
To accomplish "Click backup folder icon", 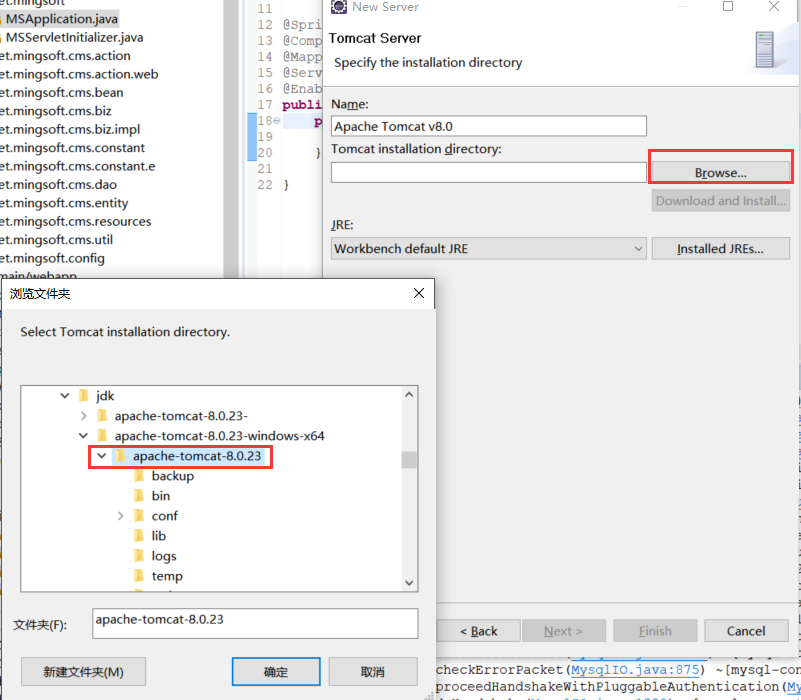I will coord(139,476).
